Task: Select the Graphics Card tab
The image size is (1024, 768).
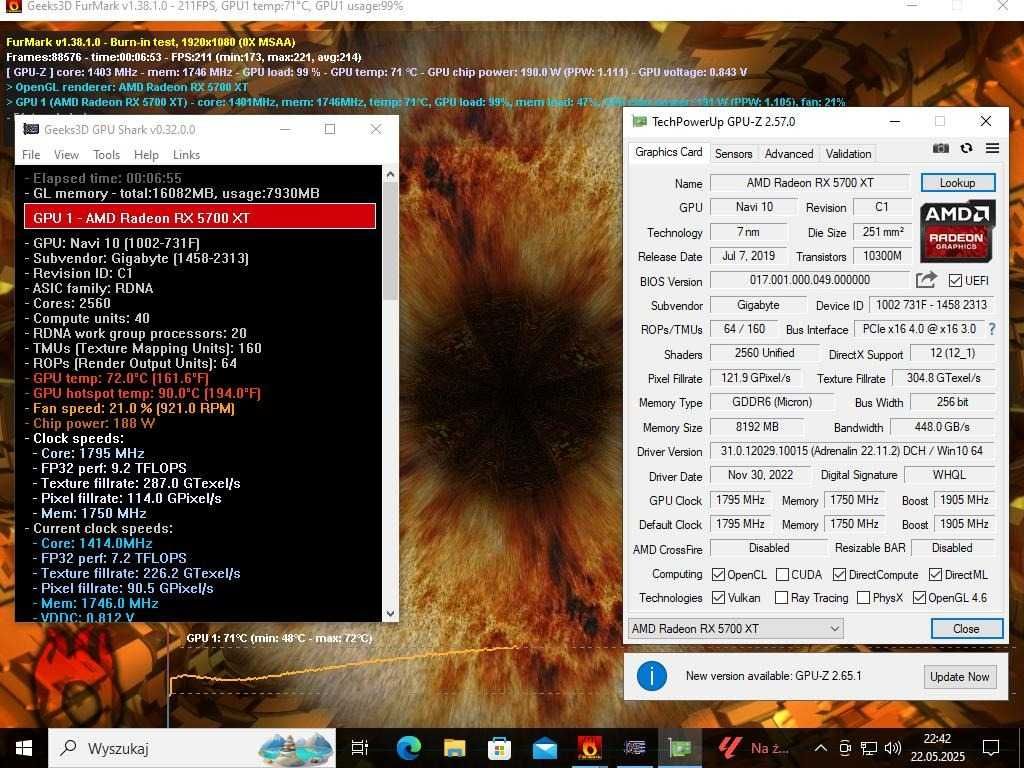Action: click(668, 152)
